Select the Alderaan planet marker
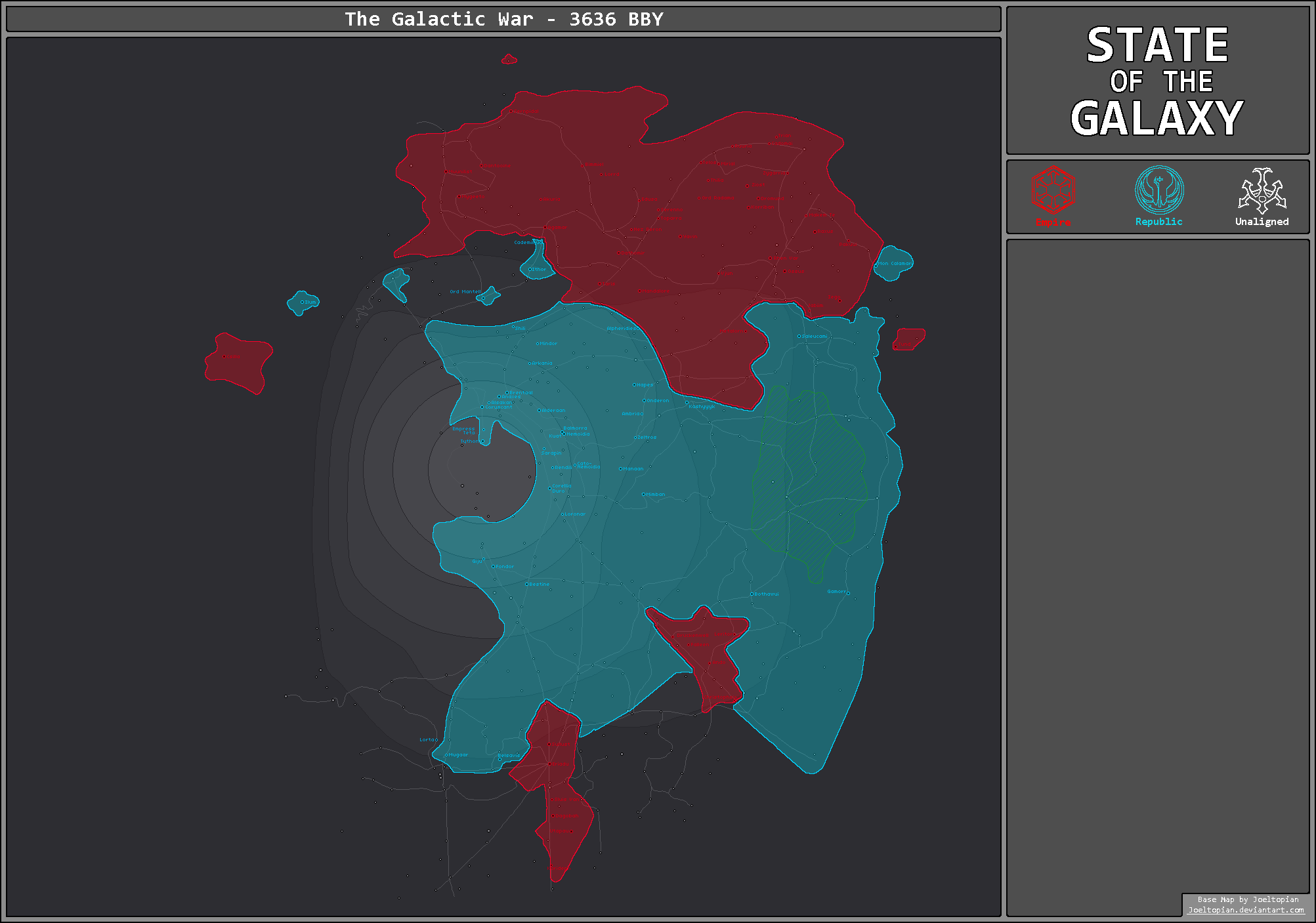 click(x=540, y=411)
